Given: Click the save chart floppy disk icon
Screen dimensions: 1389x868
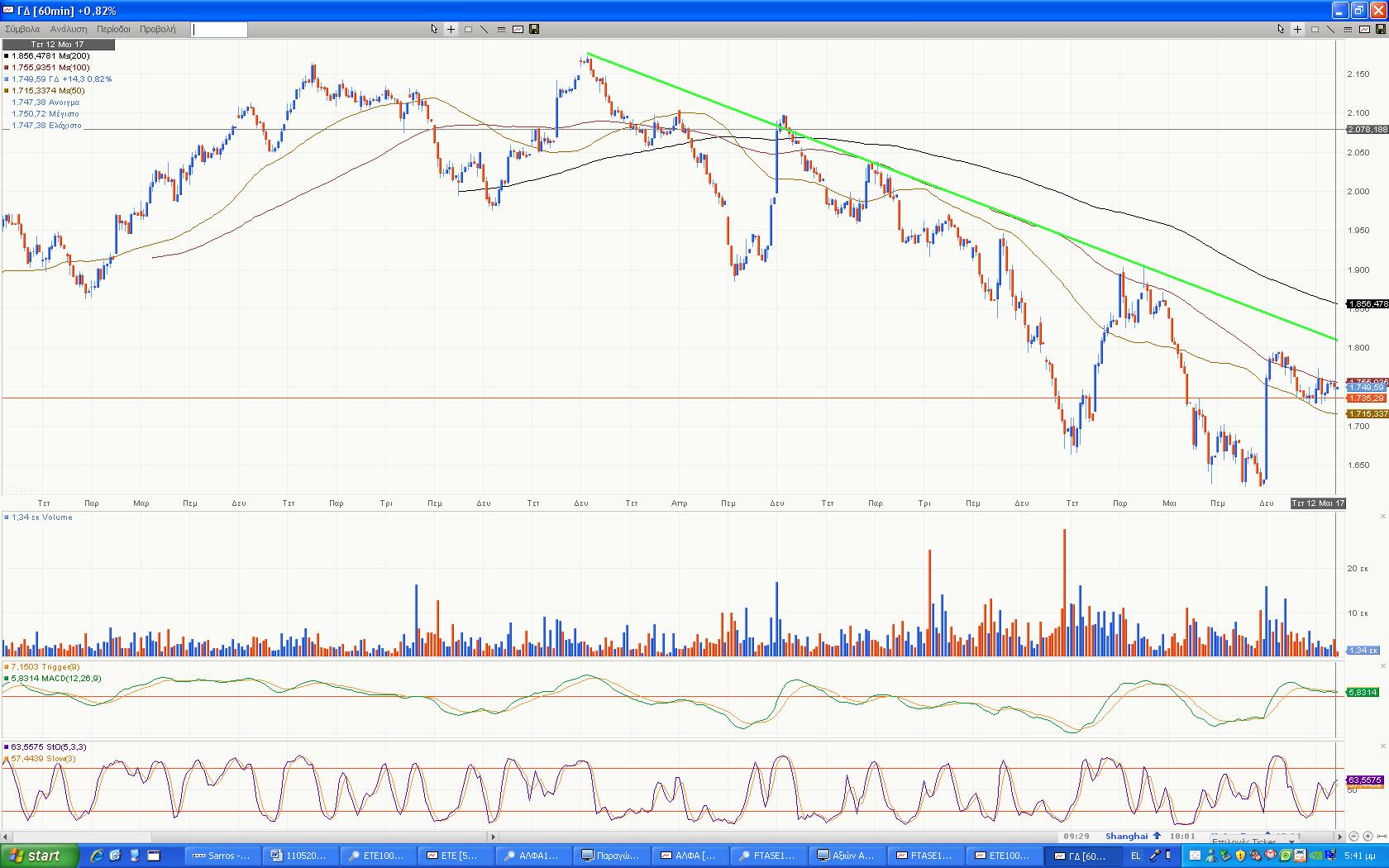Looking at the screenshot, I should click(x=534, y=29).
